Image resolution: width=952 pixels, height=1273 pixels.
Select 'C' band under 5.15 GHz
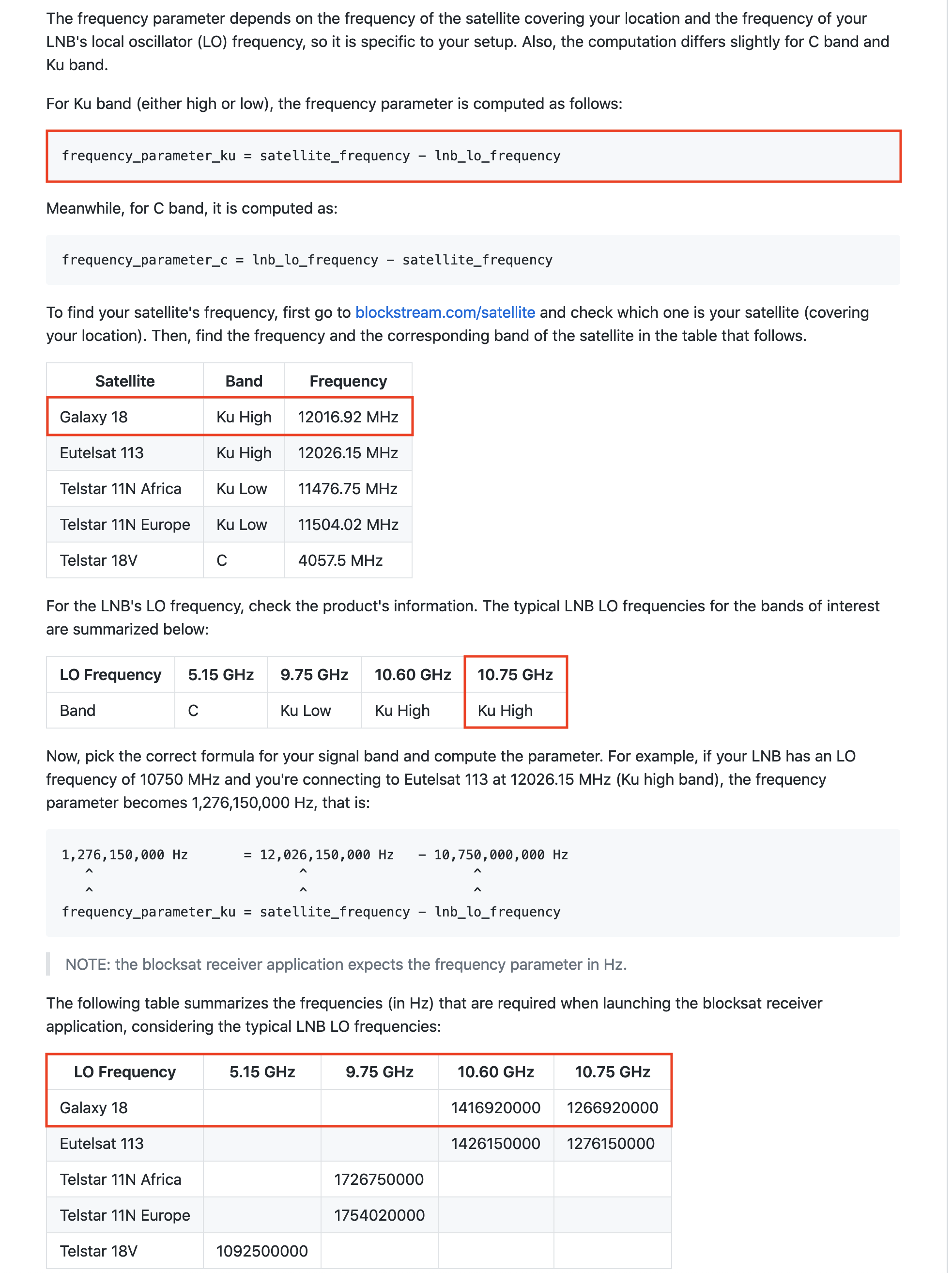[x=221, y=710]
